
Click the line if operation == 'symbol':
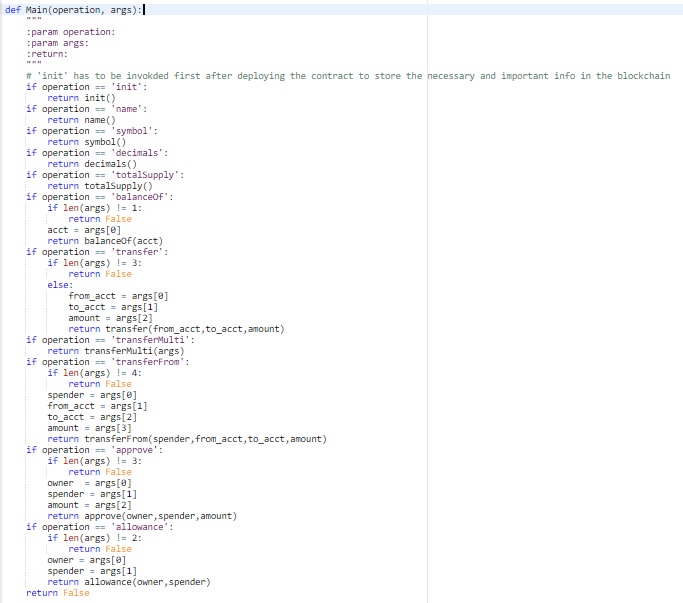(x=92, y=131)
